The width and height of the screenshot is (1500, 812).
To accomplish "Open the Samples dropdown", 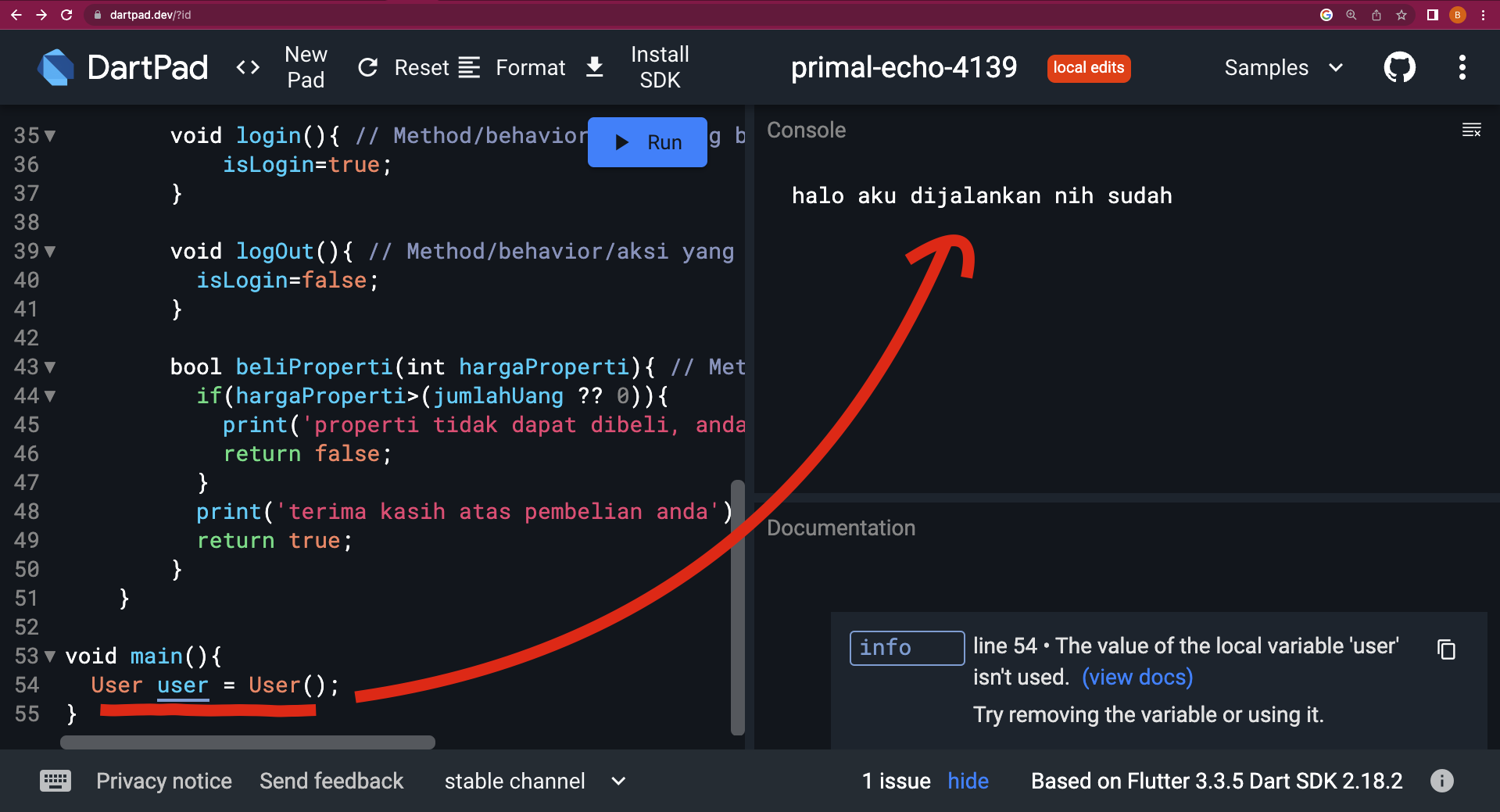I will (1283, 68).
